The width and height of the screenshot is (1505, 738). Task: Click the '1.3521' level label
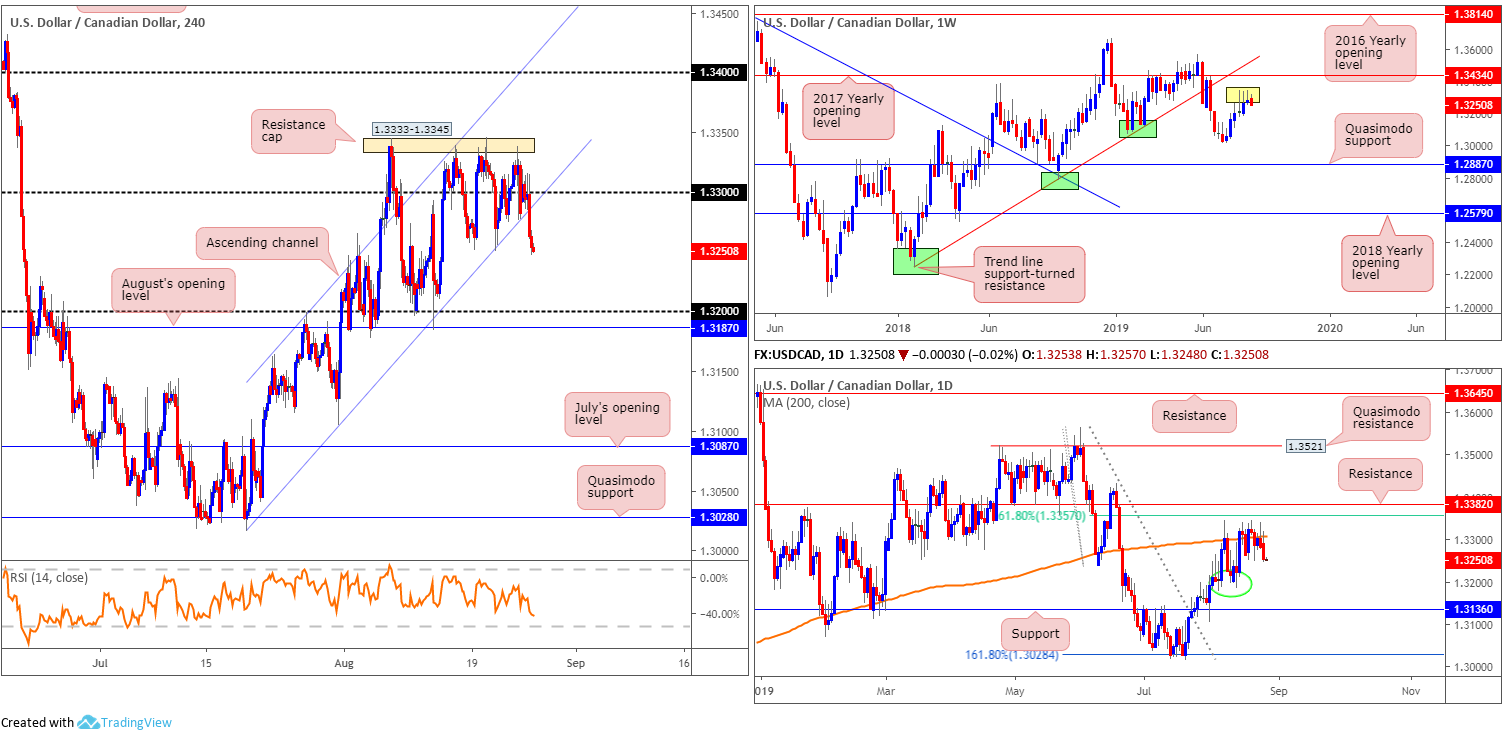pos(1307,446)
